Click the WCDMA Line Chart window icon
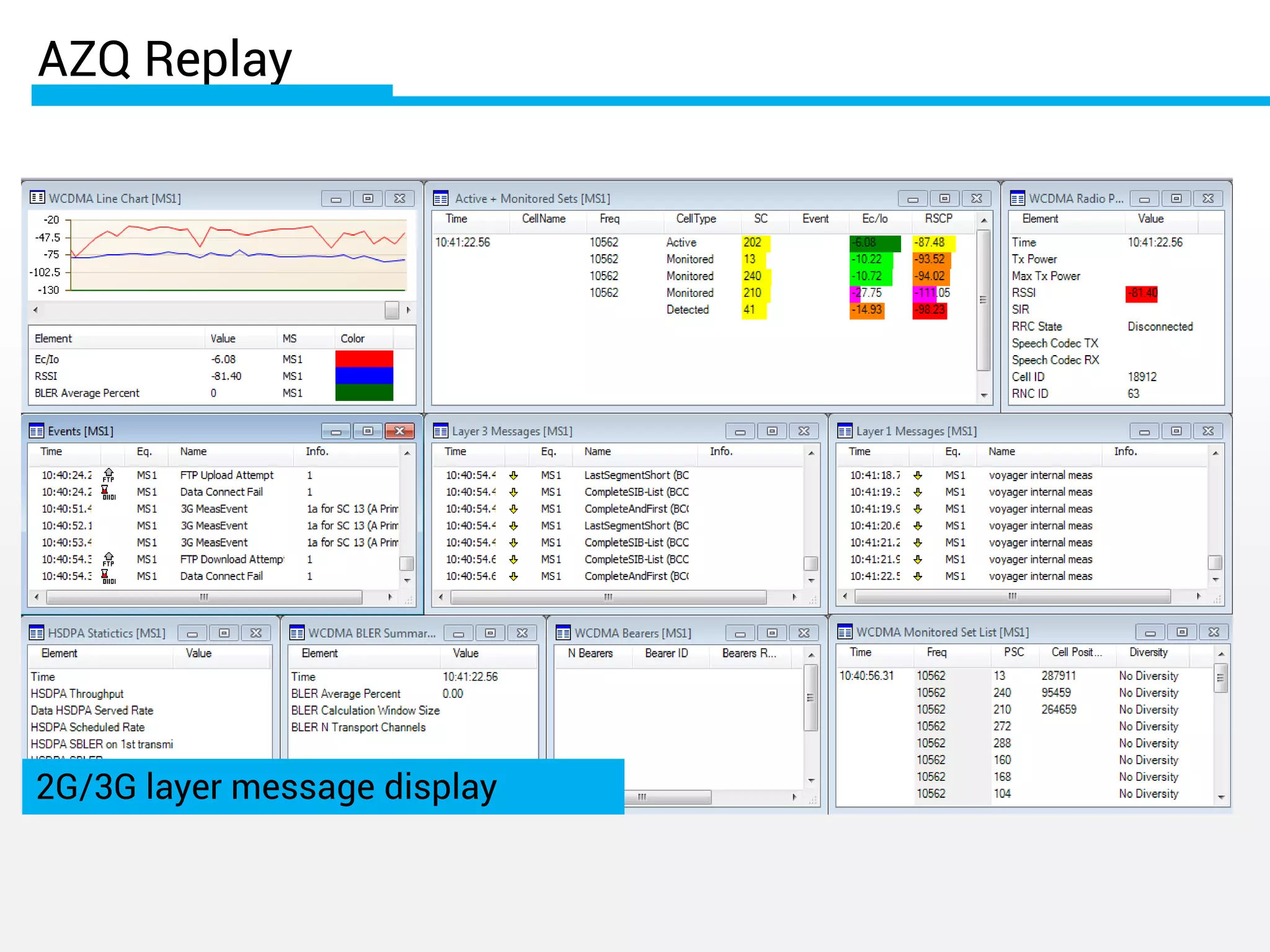1270x952 pixels. coord(37,198)
